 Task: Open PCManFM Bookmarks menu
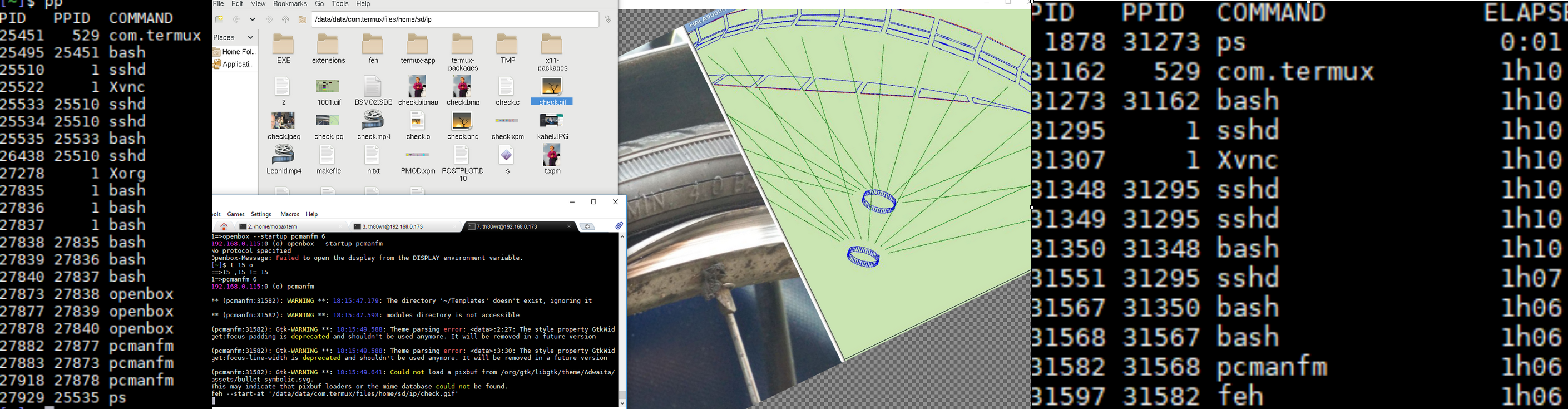coord(290,4)
